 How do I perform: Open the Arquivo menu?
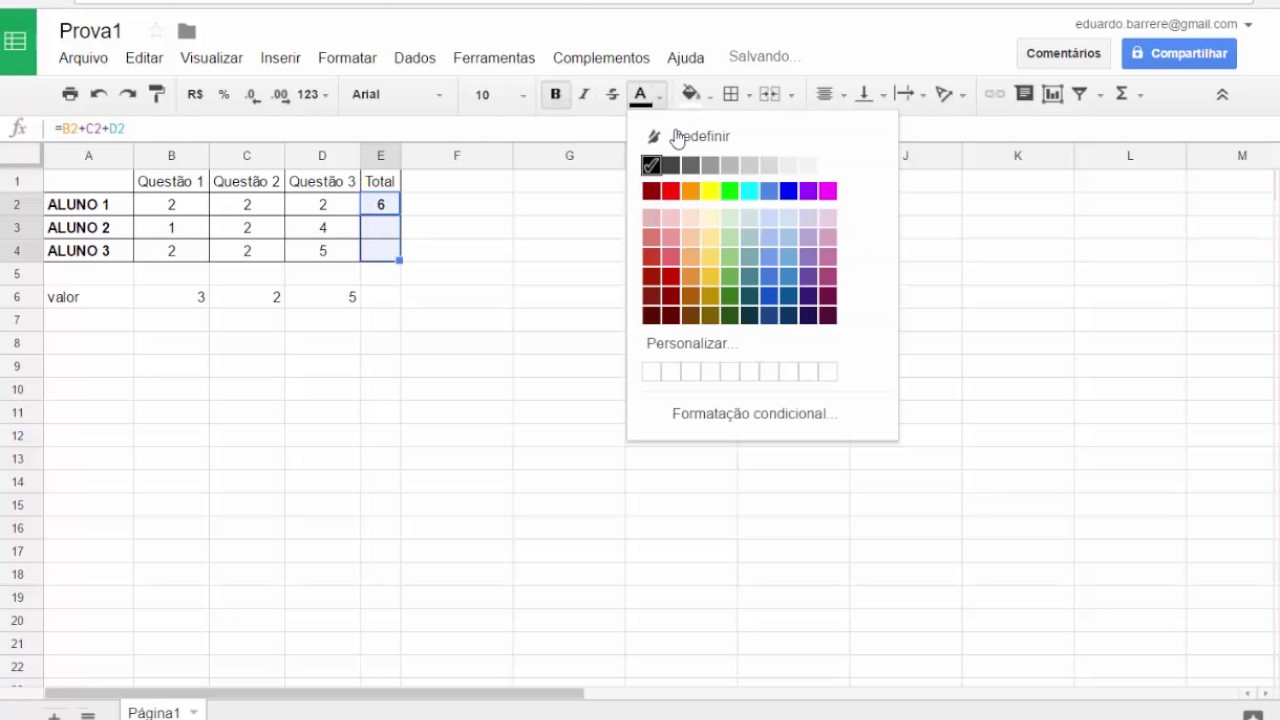pyautogui.click(x=83, y=58)
